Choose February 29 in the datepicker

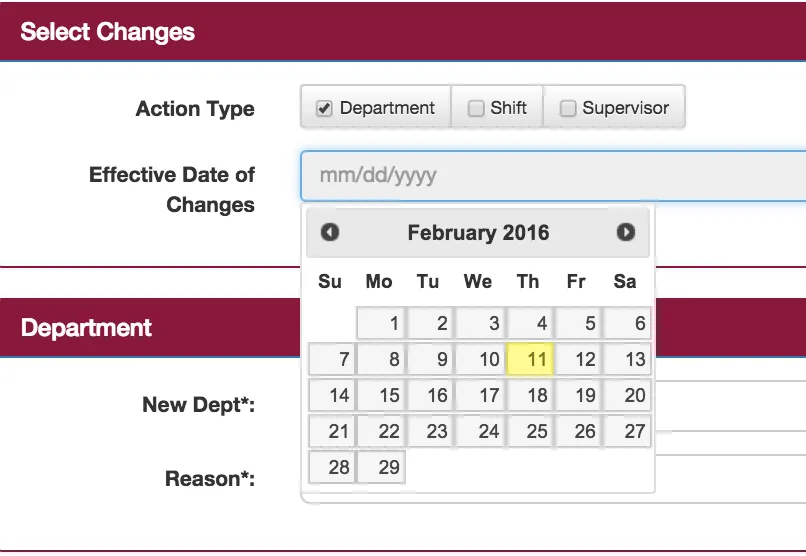pos(382,467)
